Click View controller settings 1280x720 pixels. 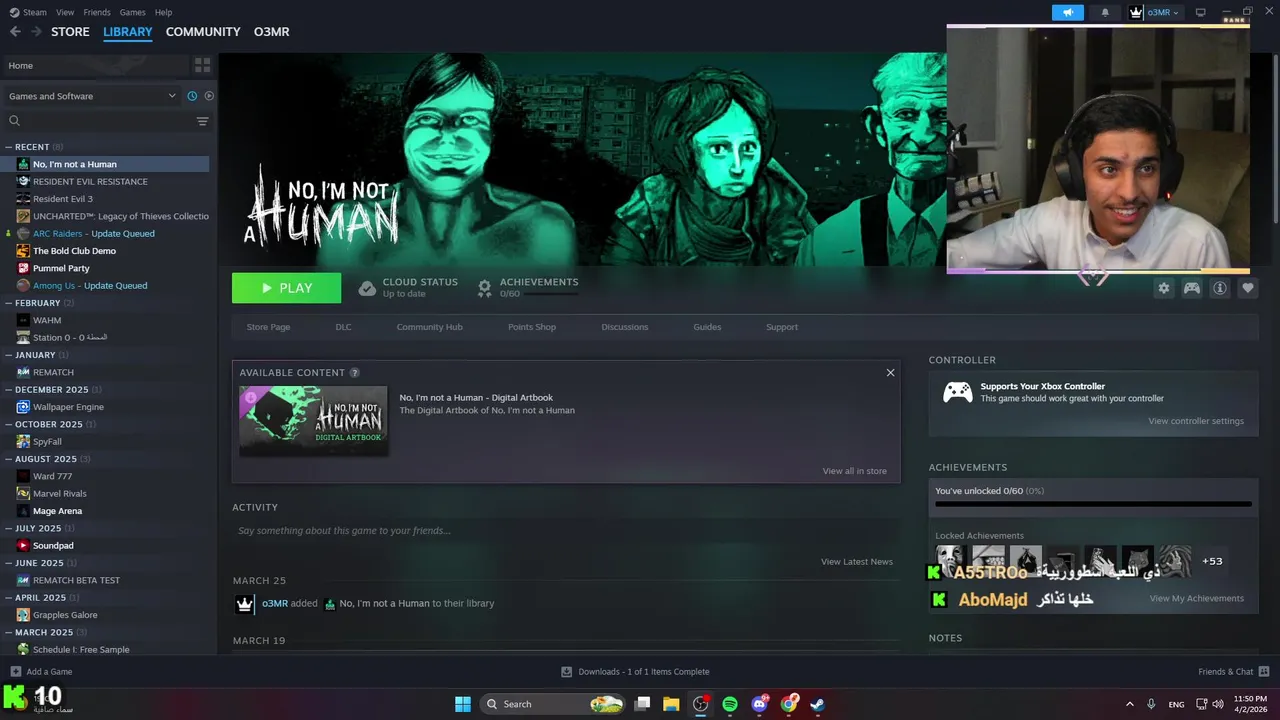coord(1196,421)
